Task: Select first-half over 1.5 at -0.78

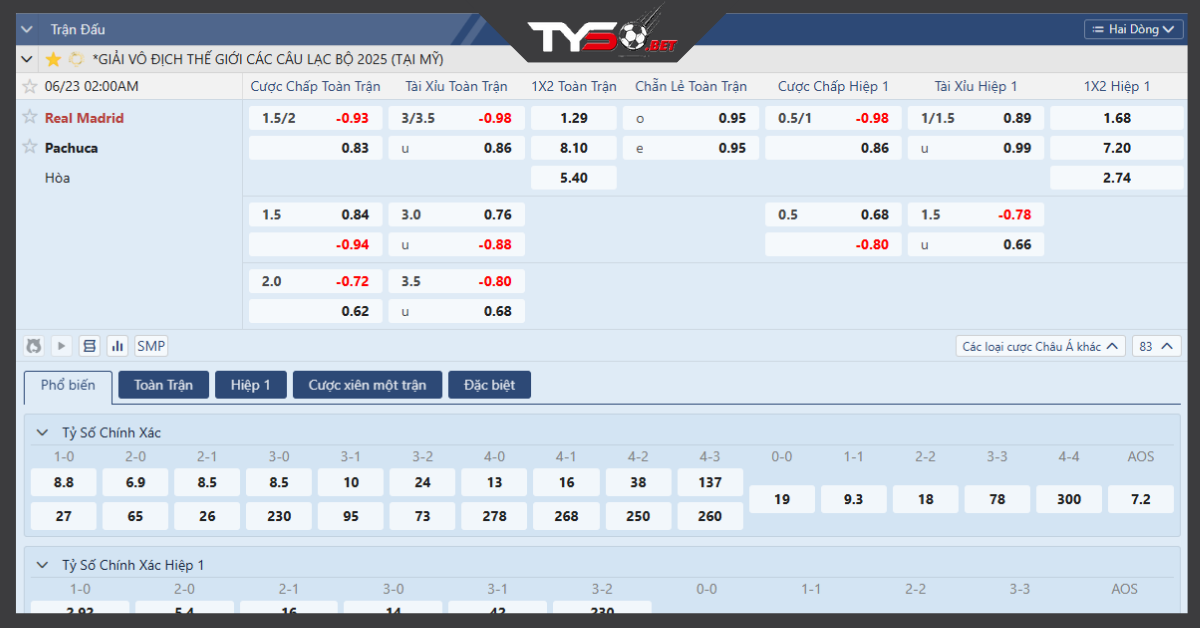Action: (976, 215)
